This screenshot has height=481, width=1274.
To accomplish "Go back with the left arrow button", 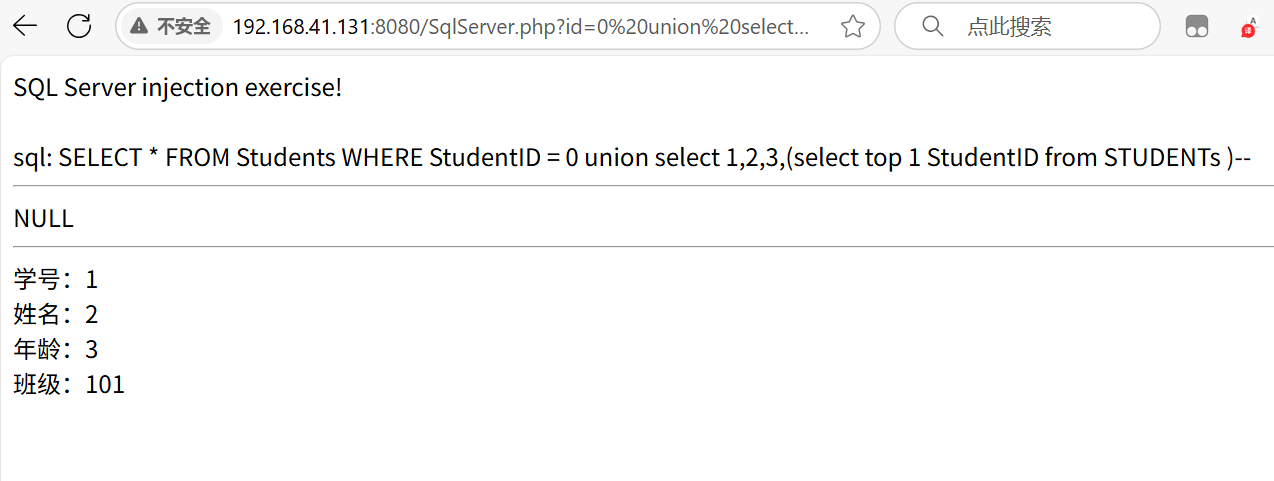I will coord(25,27).
